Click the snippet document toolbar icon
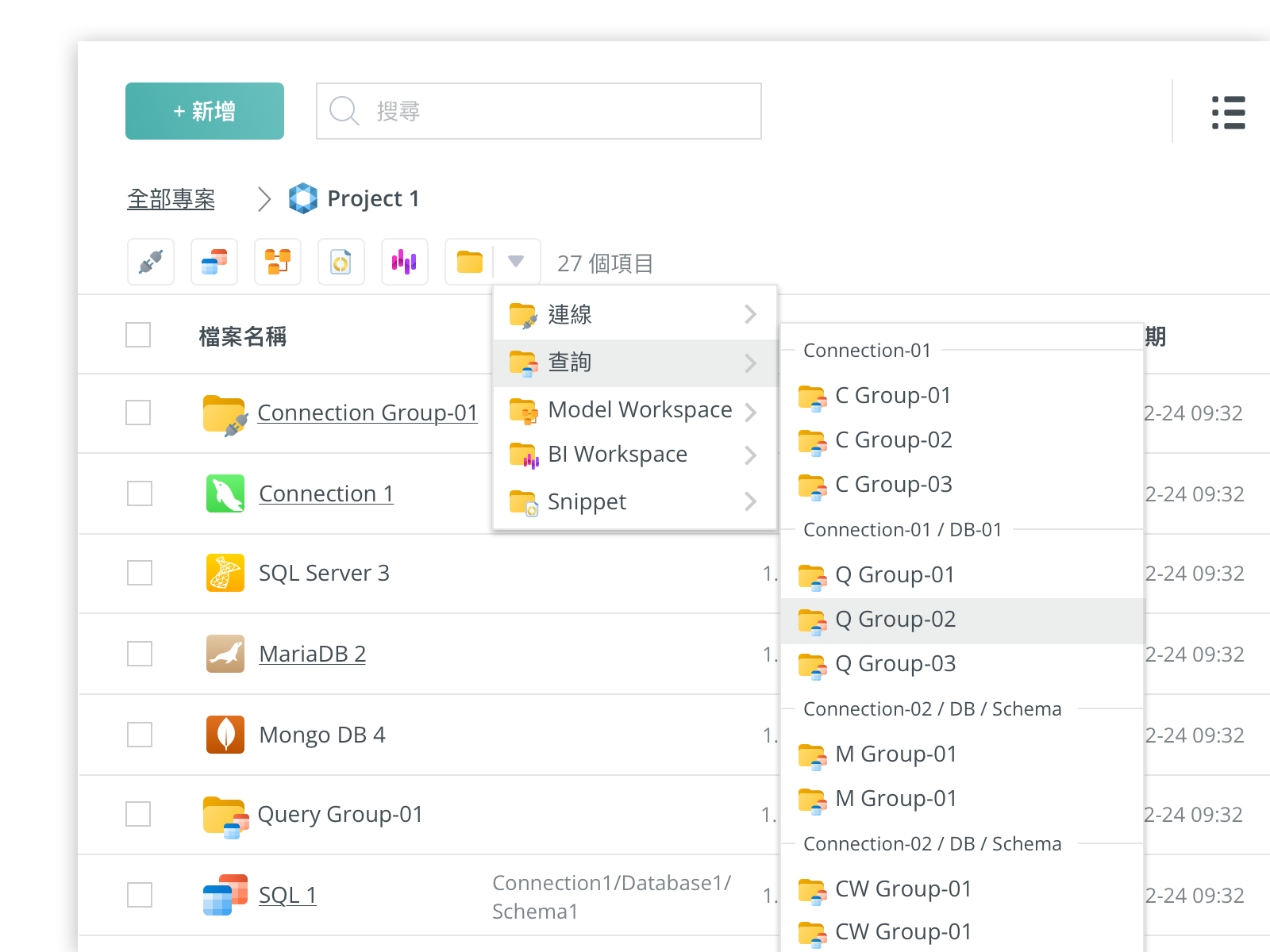The width and height of the screenshot is (1270, 952). [341, 262]
